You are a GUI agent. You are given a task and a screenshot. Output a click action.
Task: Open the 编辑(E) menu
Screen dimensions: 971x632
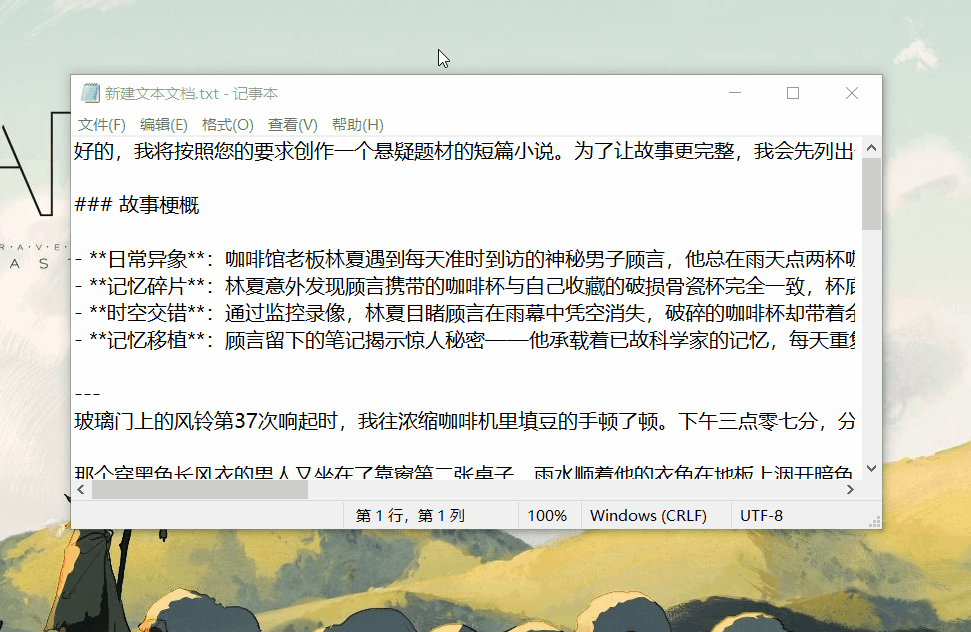(164, 124)
